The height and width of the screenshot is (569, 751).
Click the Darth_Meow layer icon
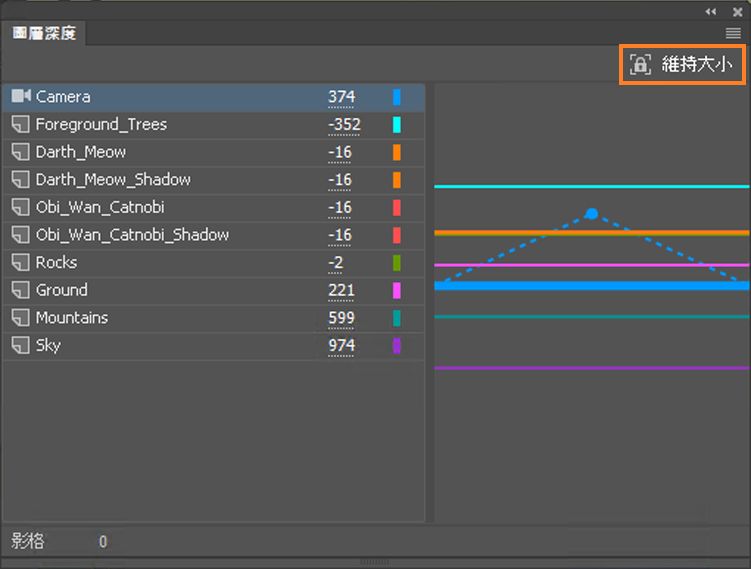(20, 152)
